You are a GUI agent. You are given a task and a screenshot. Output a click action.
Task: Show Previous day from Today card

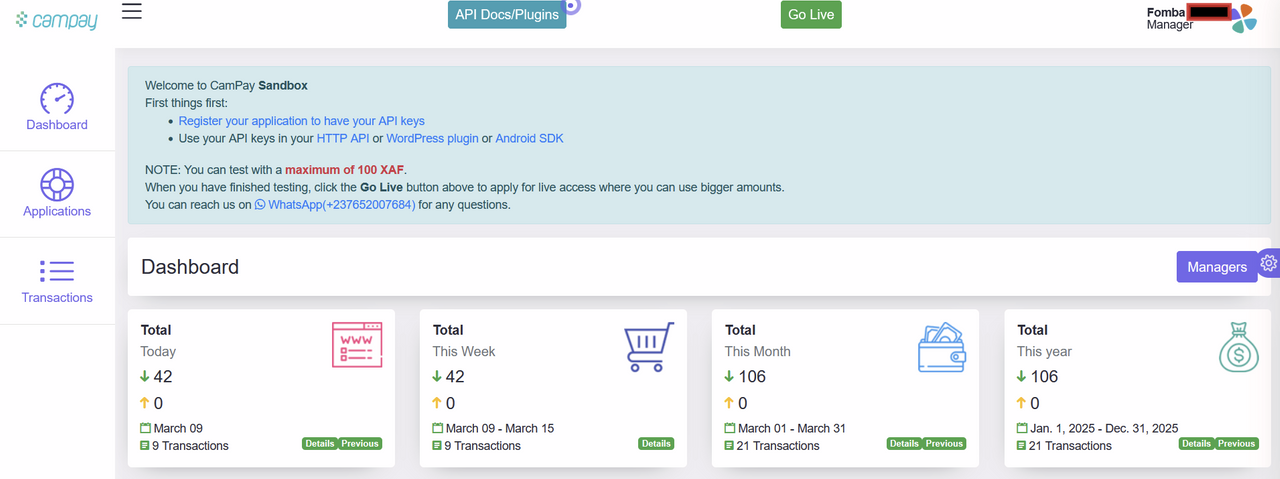pos(360,444)
